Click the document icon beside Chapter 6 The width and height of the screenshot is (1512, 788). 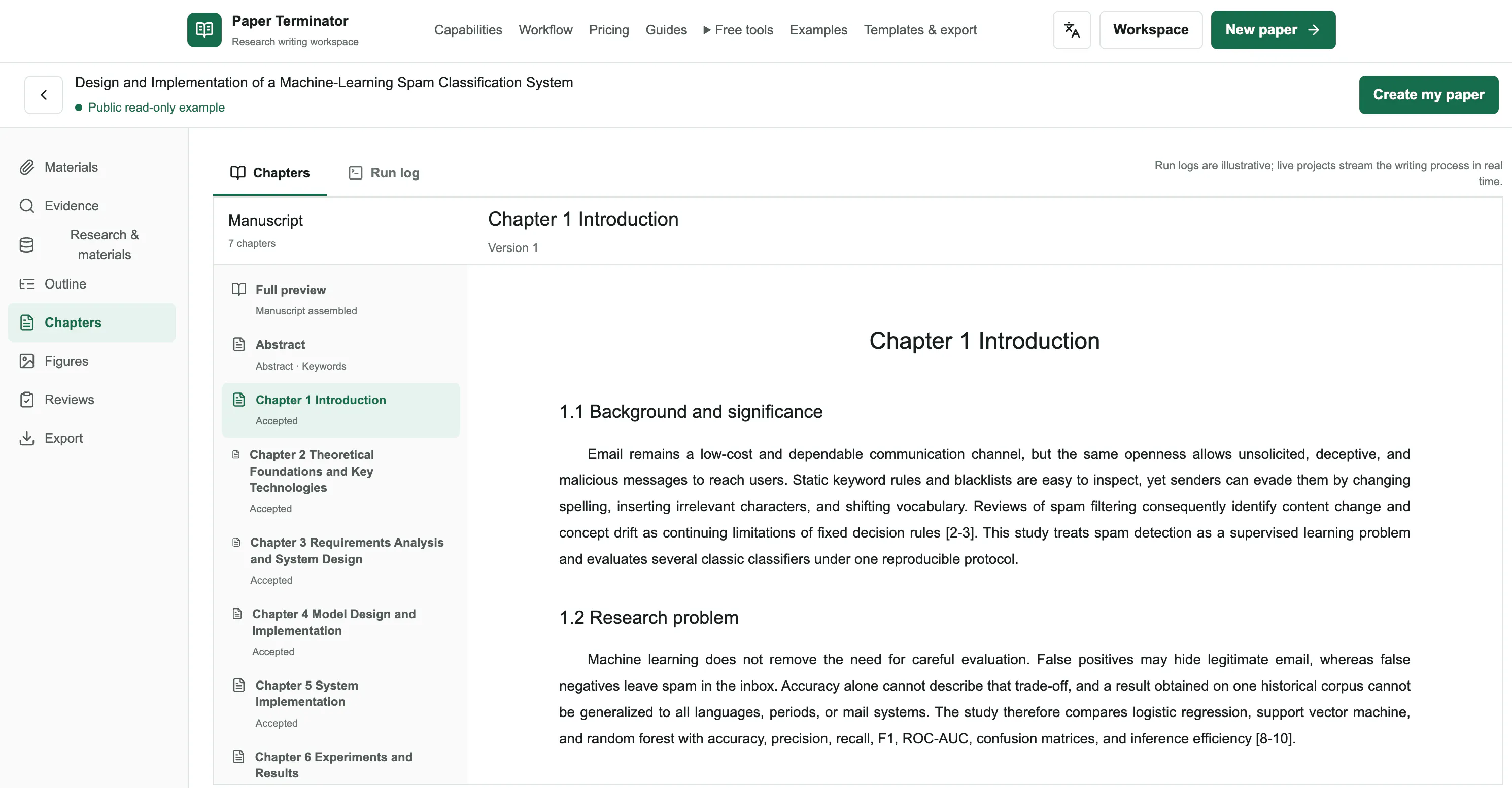pos(238,757)
